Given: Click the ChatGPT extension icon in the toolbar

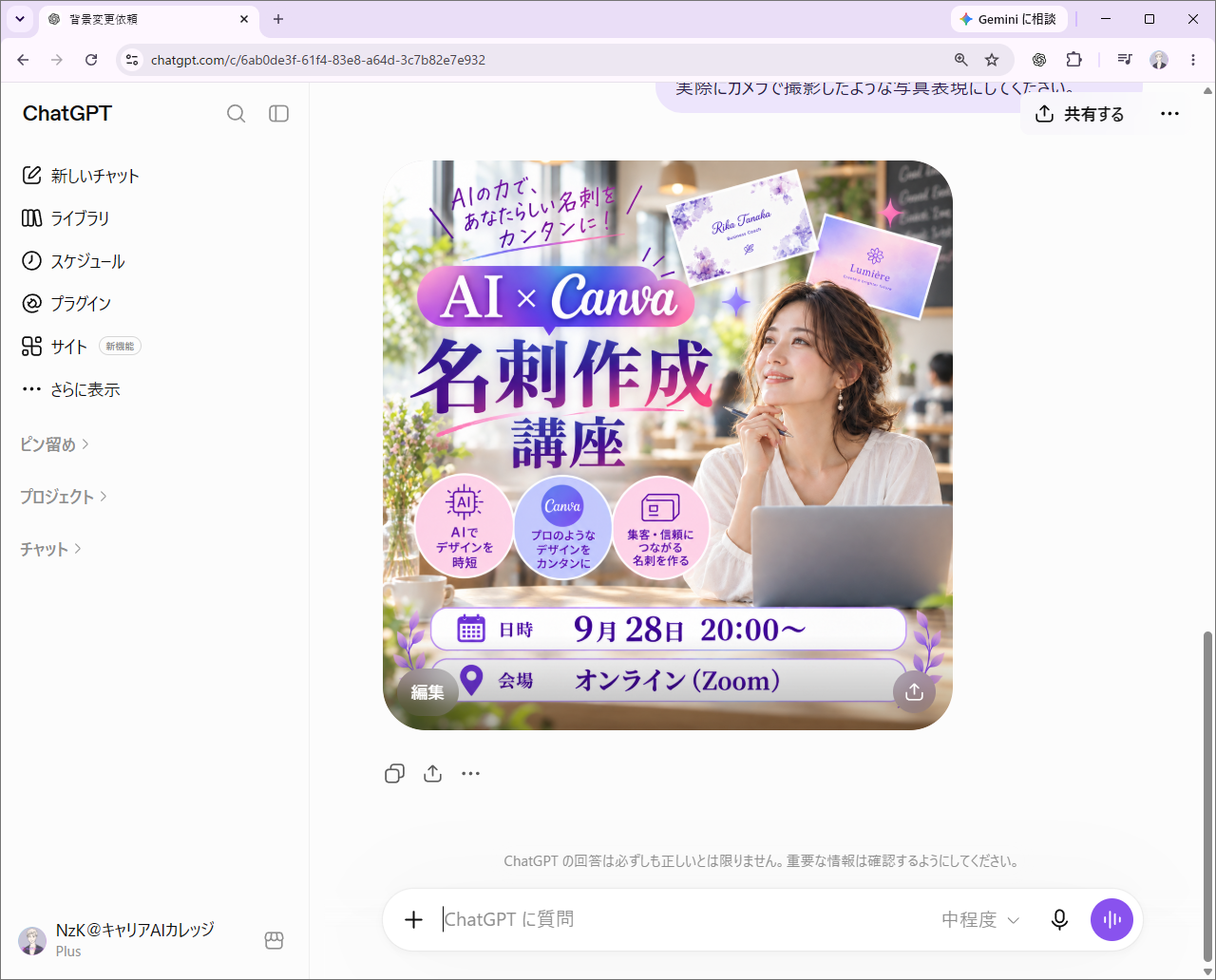Looking at the screenshot, I should pos(1039,60).
